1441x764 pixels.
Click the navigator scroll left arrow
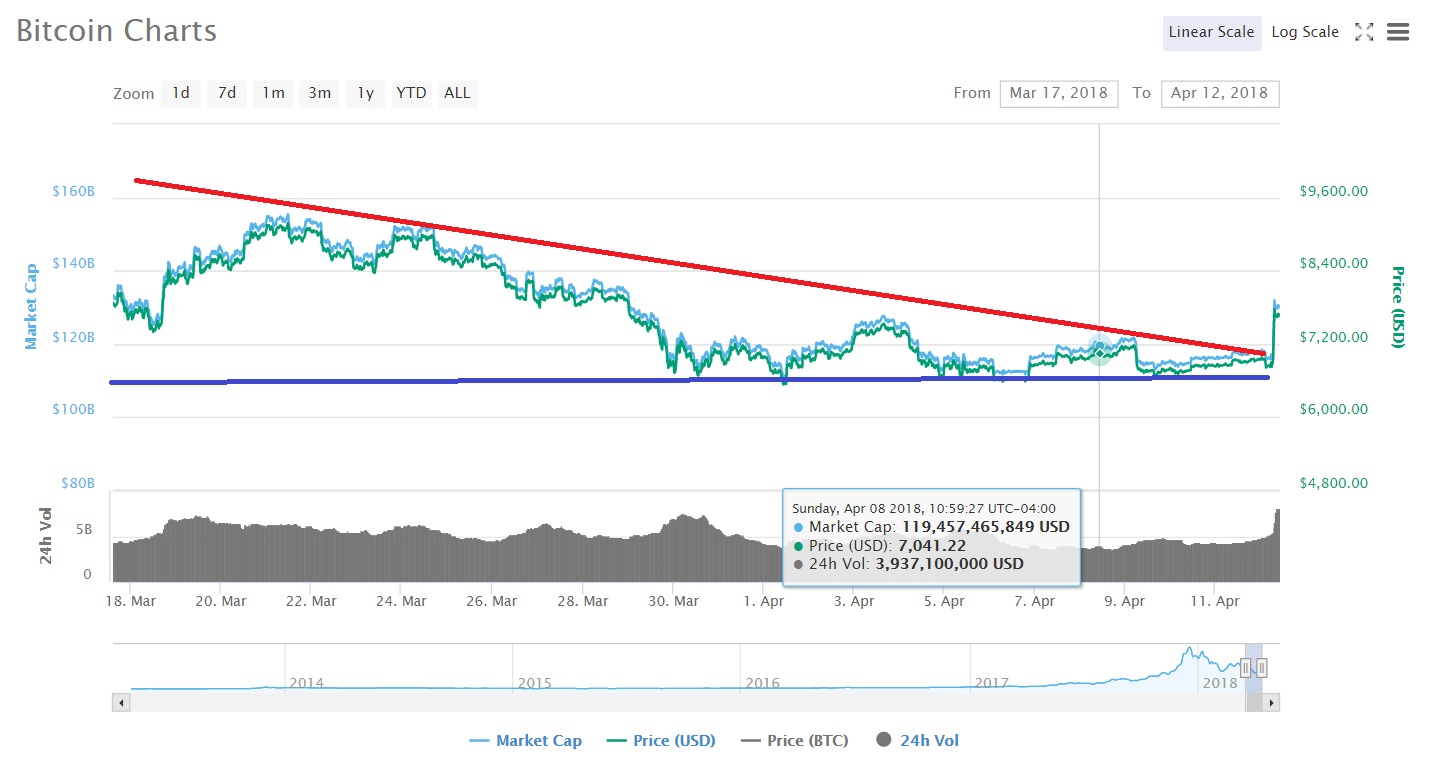pyautogui.click(x=121, y=703)
